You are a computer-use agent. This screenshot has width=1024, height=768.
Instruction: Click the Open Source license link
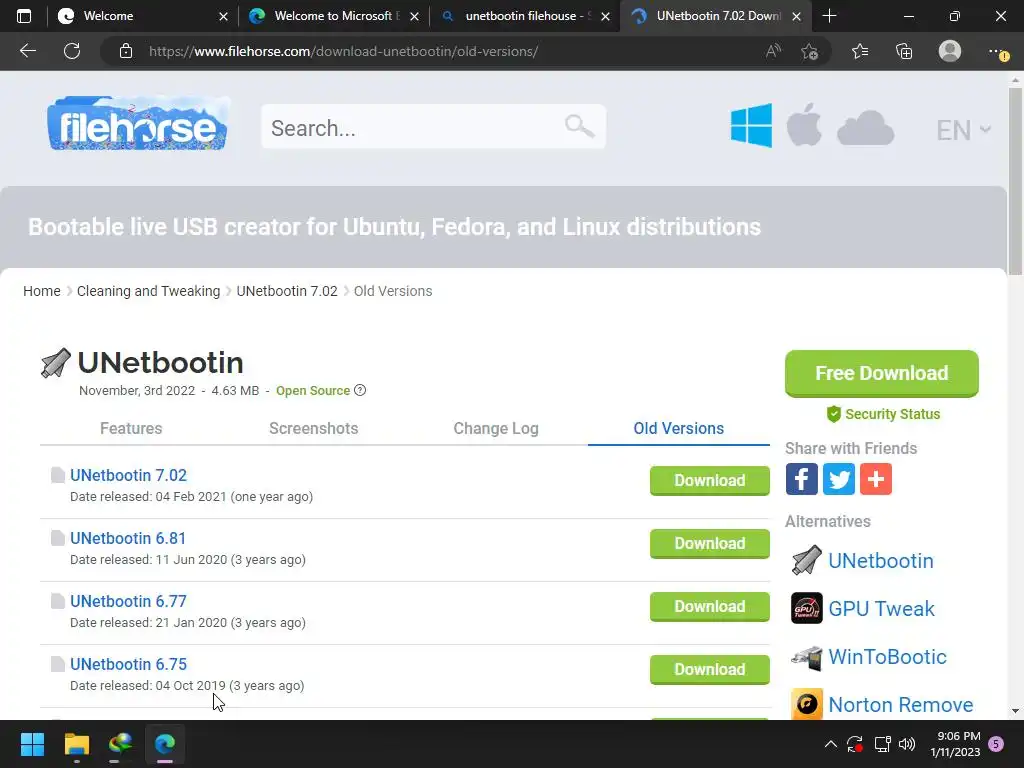[x=313, y=391]
